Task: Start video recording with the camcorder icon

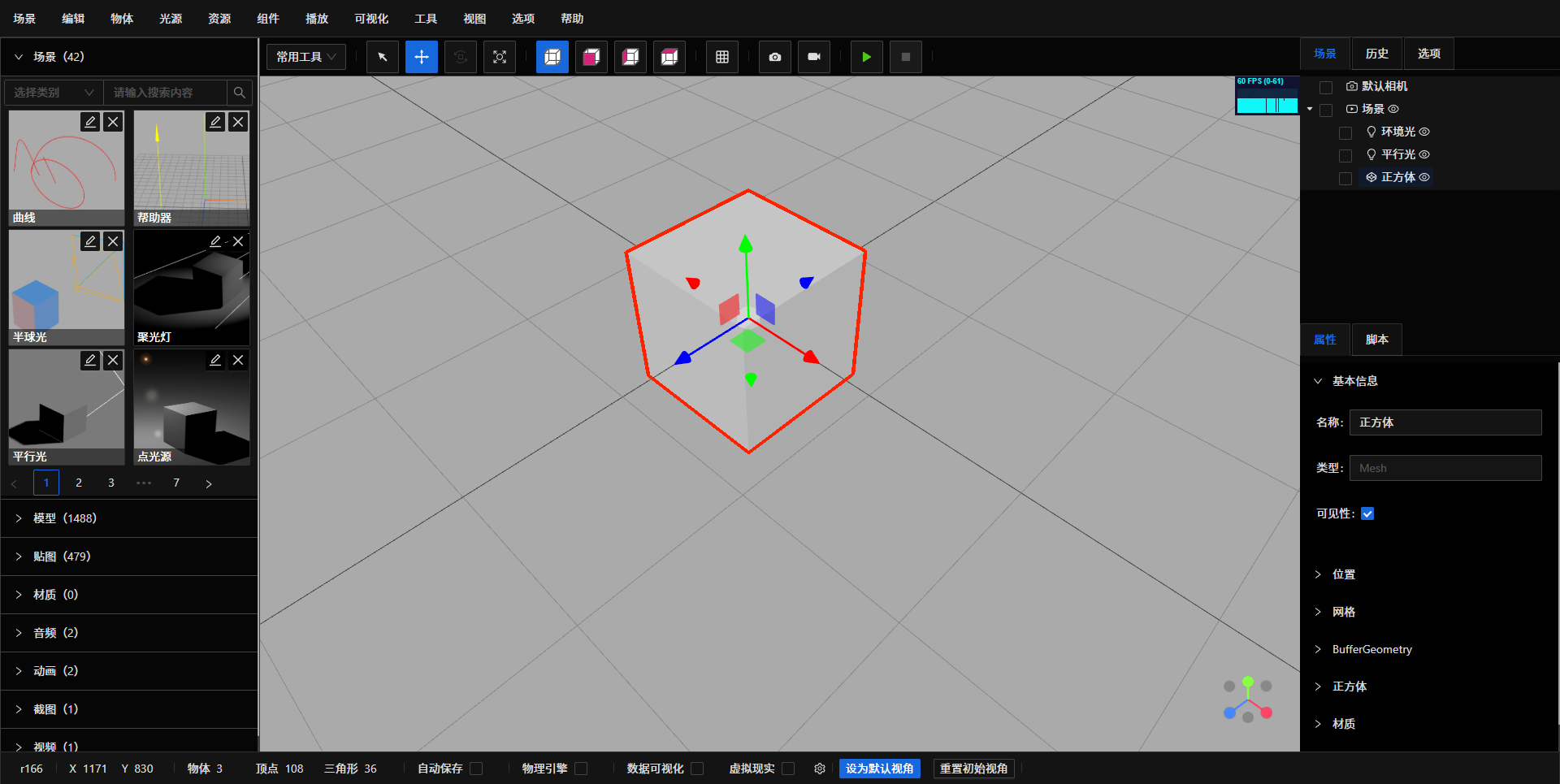Action: (813, 57)
